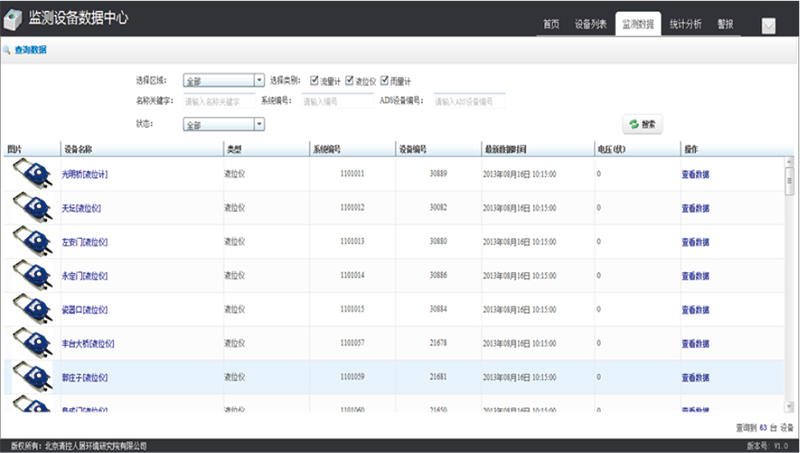Go to the 警报 tab
The height and width of the screenshot is (453, 800).
[725, 24]
